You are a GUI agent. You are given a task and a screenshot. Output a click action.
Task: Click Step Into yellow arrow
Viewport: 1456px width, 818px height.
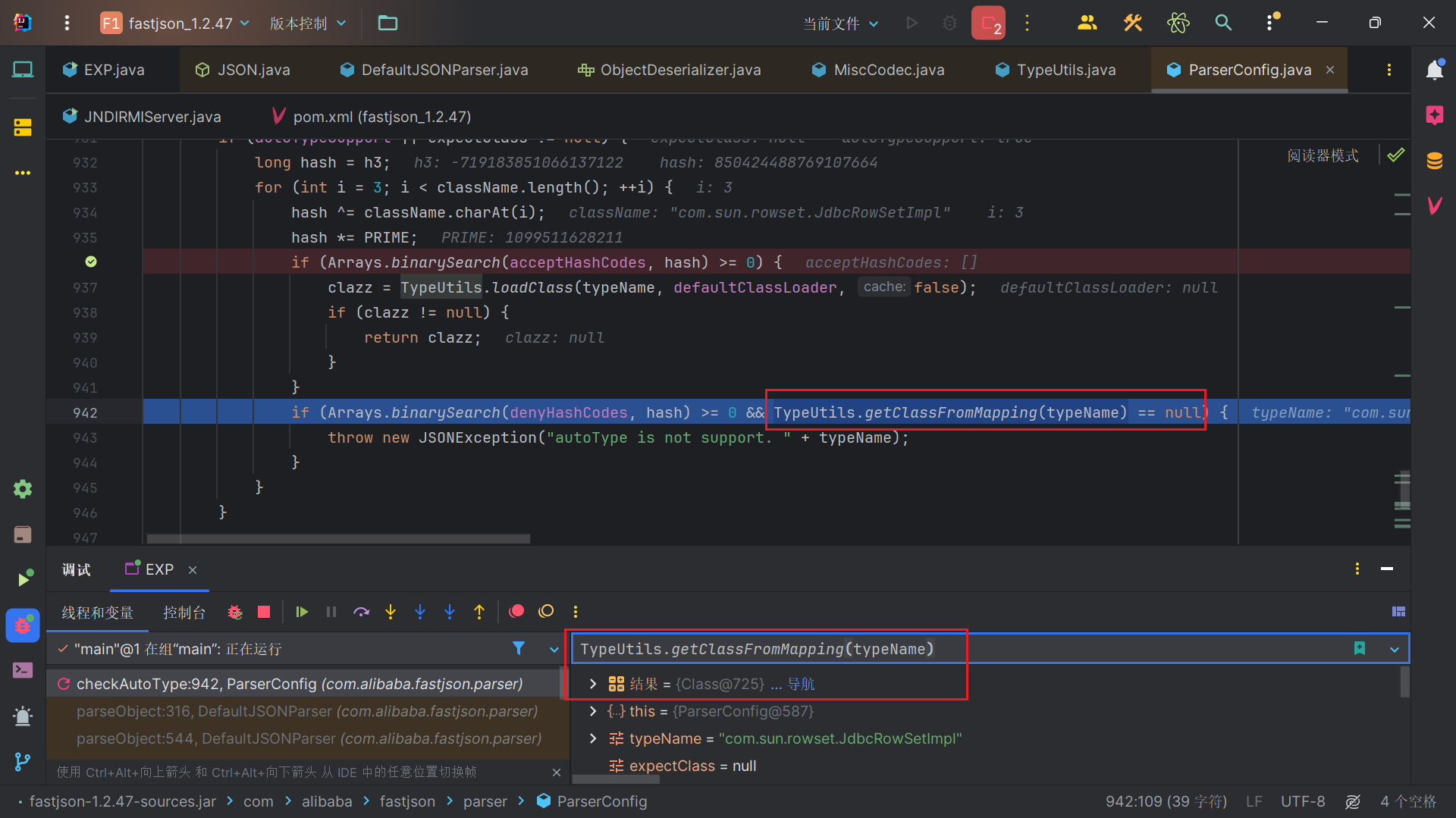(x=391, y=612)
